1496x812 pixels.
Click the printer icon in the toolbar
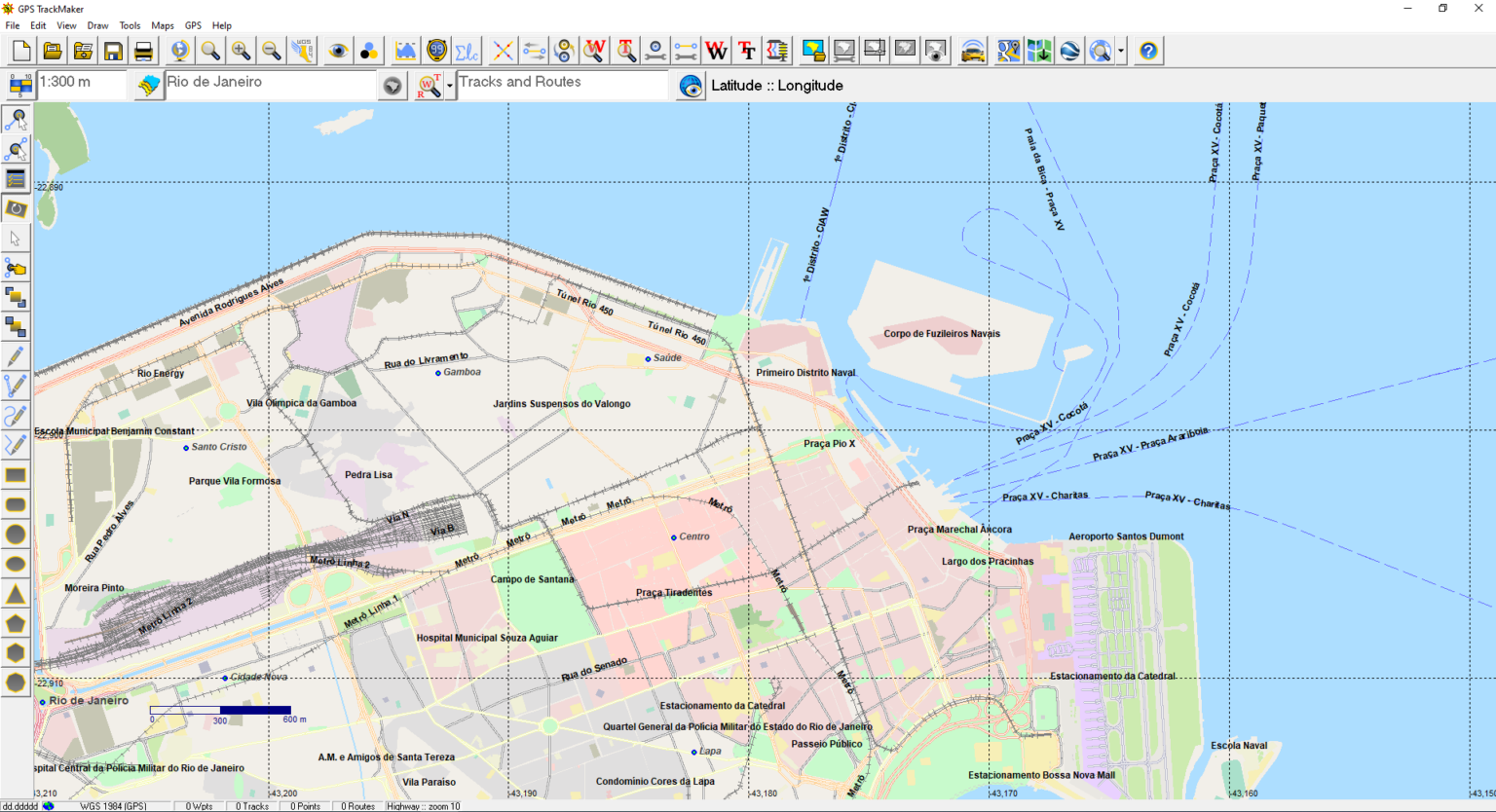point(143,51)
